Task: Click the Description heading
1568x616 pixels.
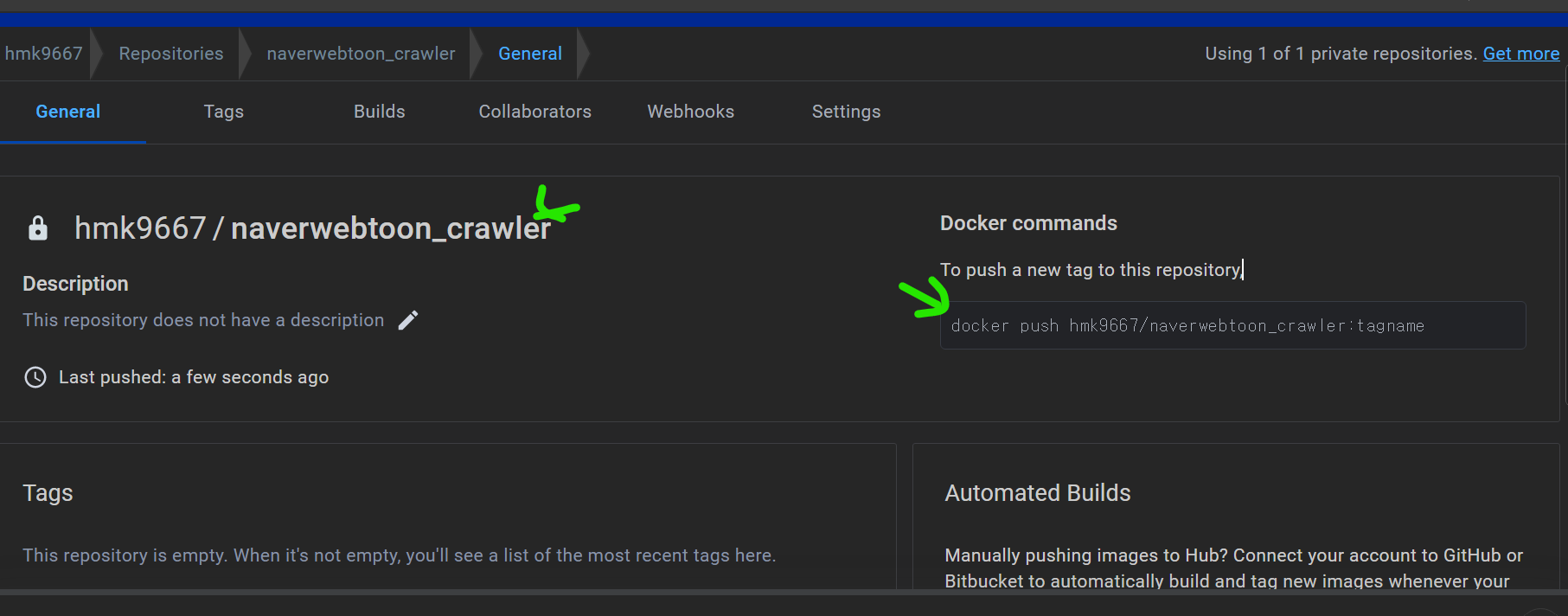Action: (x=75, y=284)
